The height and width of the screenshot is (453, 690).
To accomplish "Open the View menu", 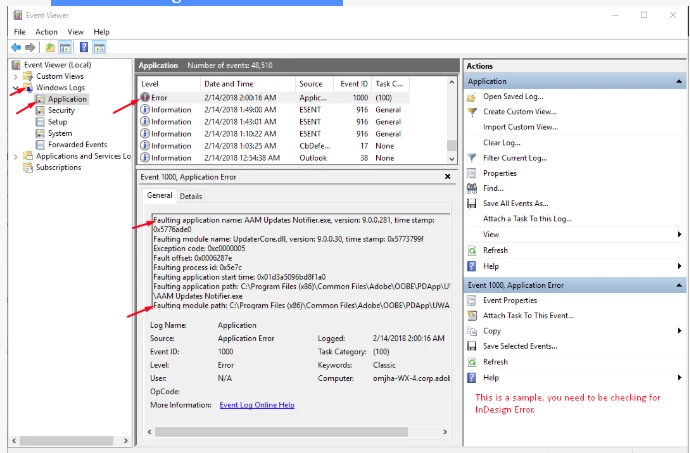I will [x=75, y=32].
